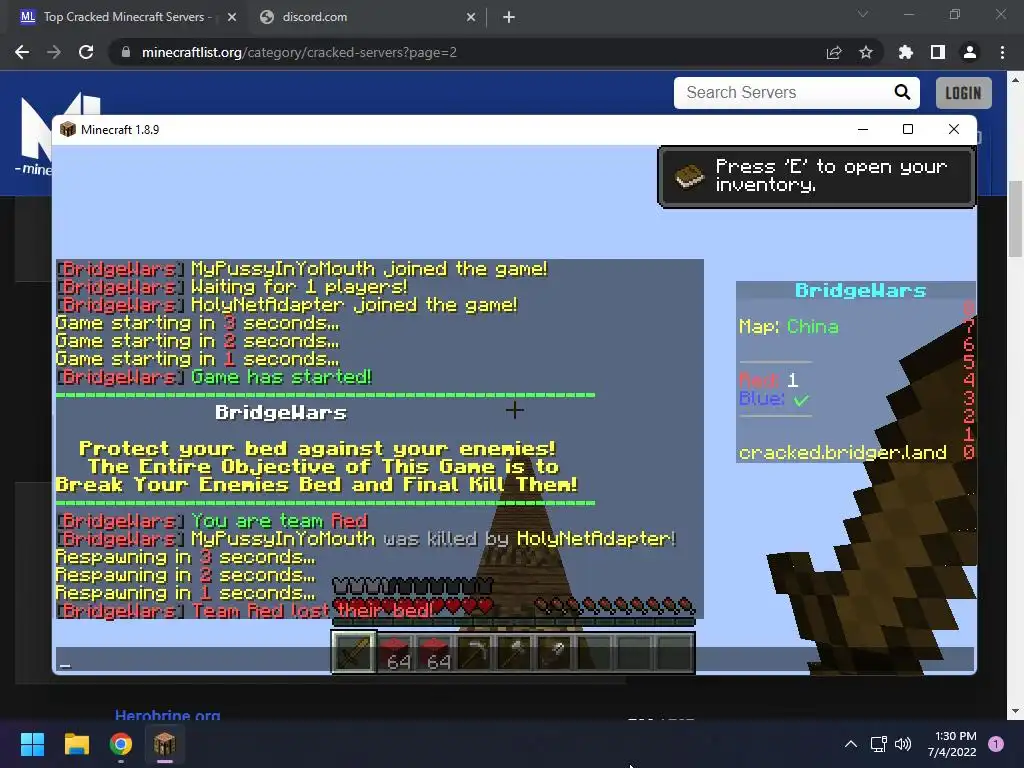Close the discord.com tab
Screen dimensions: 1024x768
coord(471,17)
